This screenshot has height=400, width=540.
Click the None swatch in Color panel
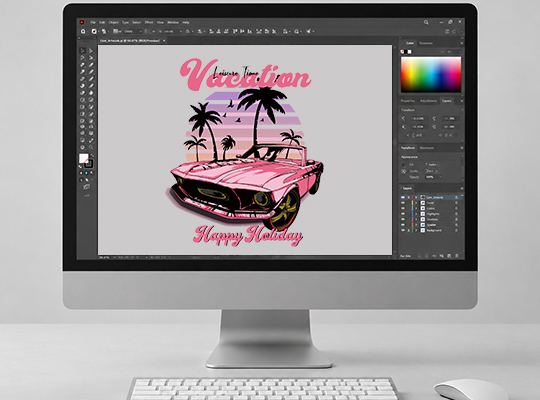pos(402,52)
